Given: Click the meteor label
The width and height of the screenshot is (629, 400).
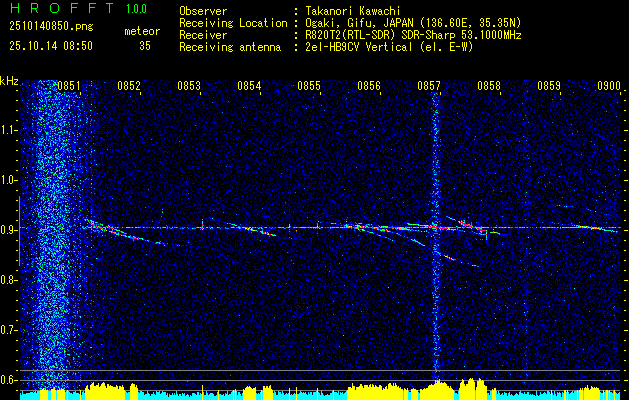Looking at the screenshot, I should tap(142, 31).
